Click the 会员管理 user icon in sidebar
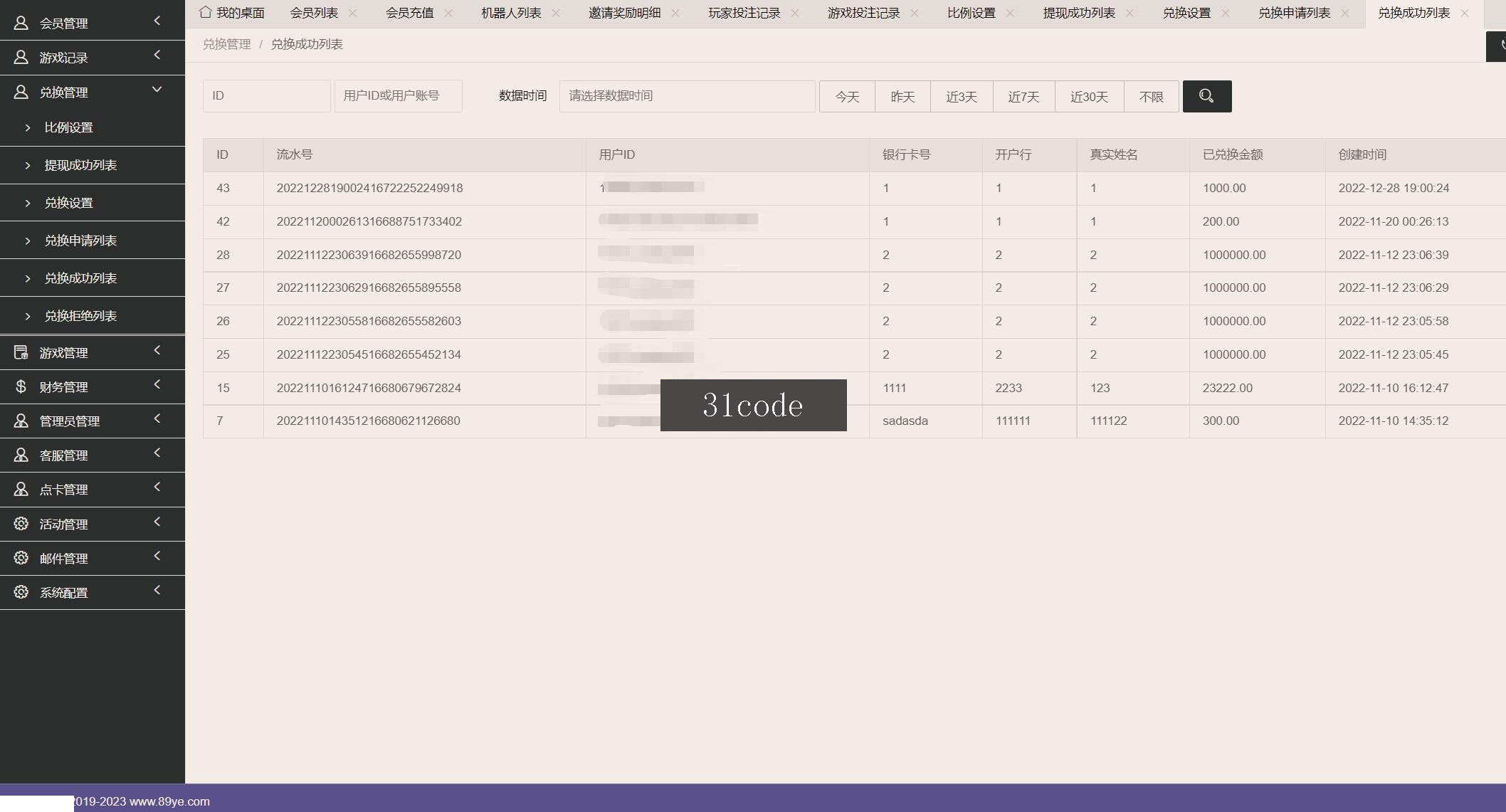This screenshot has height=812, width=1506. pyautogui.click(x=21, y=23)
